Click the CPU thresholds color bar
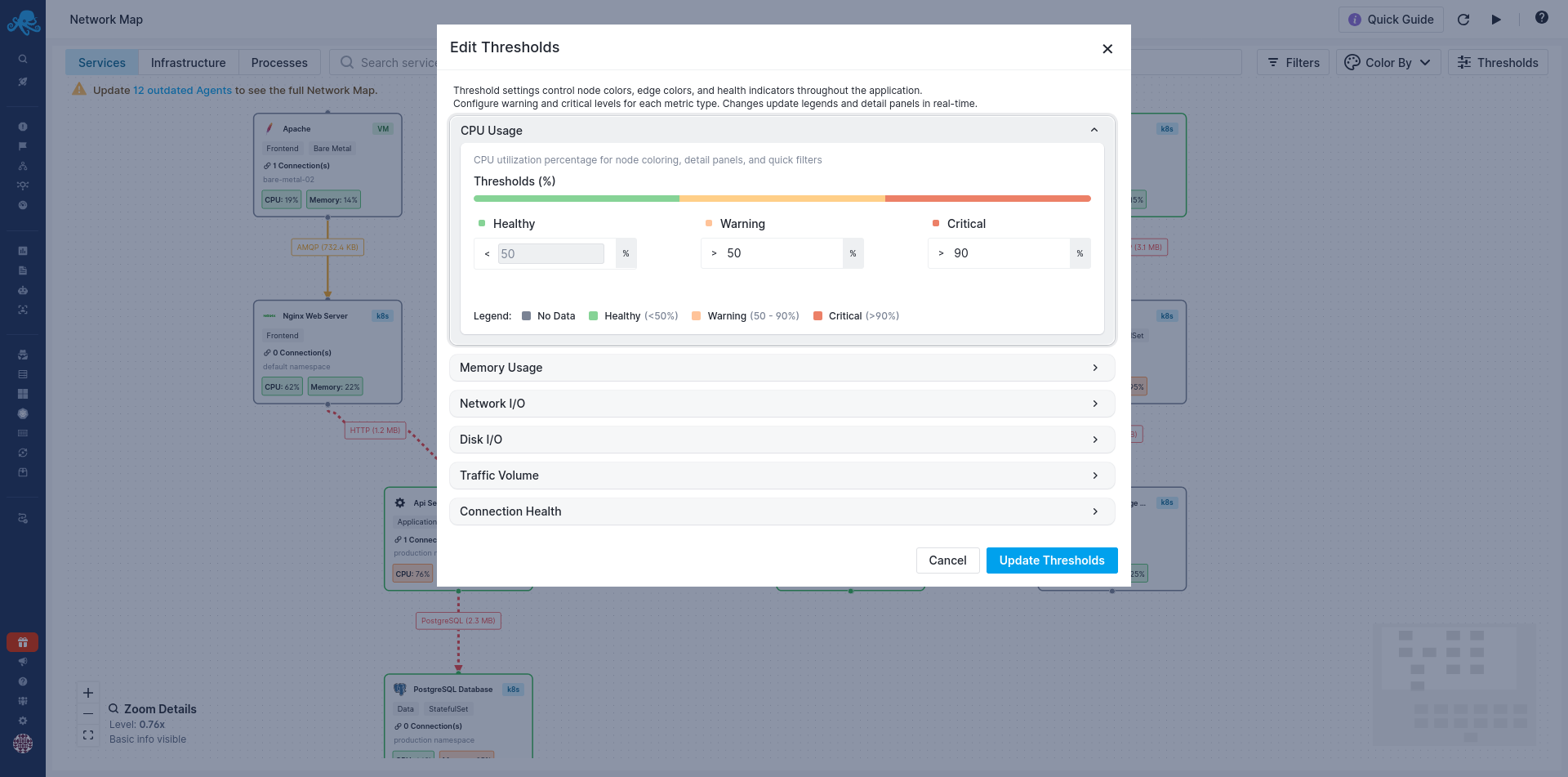This screenshot has height=777, width=1568. tap(782, 199)
